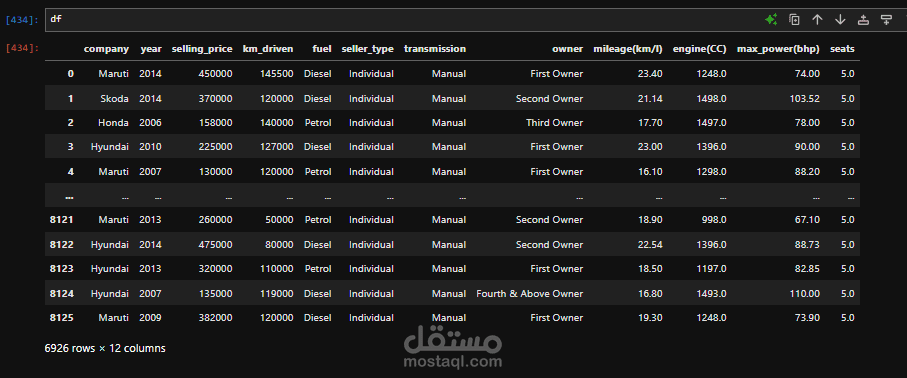Click the Skoda company cell
907x378 pixels.
pyautogui.click(x=115, y=98)
